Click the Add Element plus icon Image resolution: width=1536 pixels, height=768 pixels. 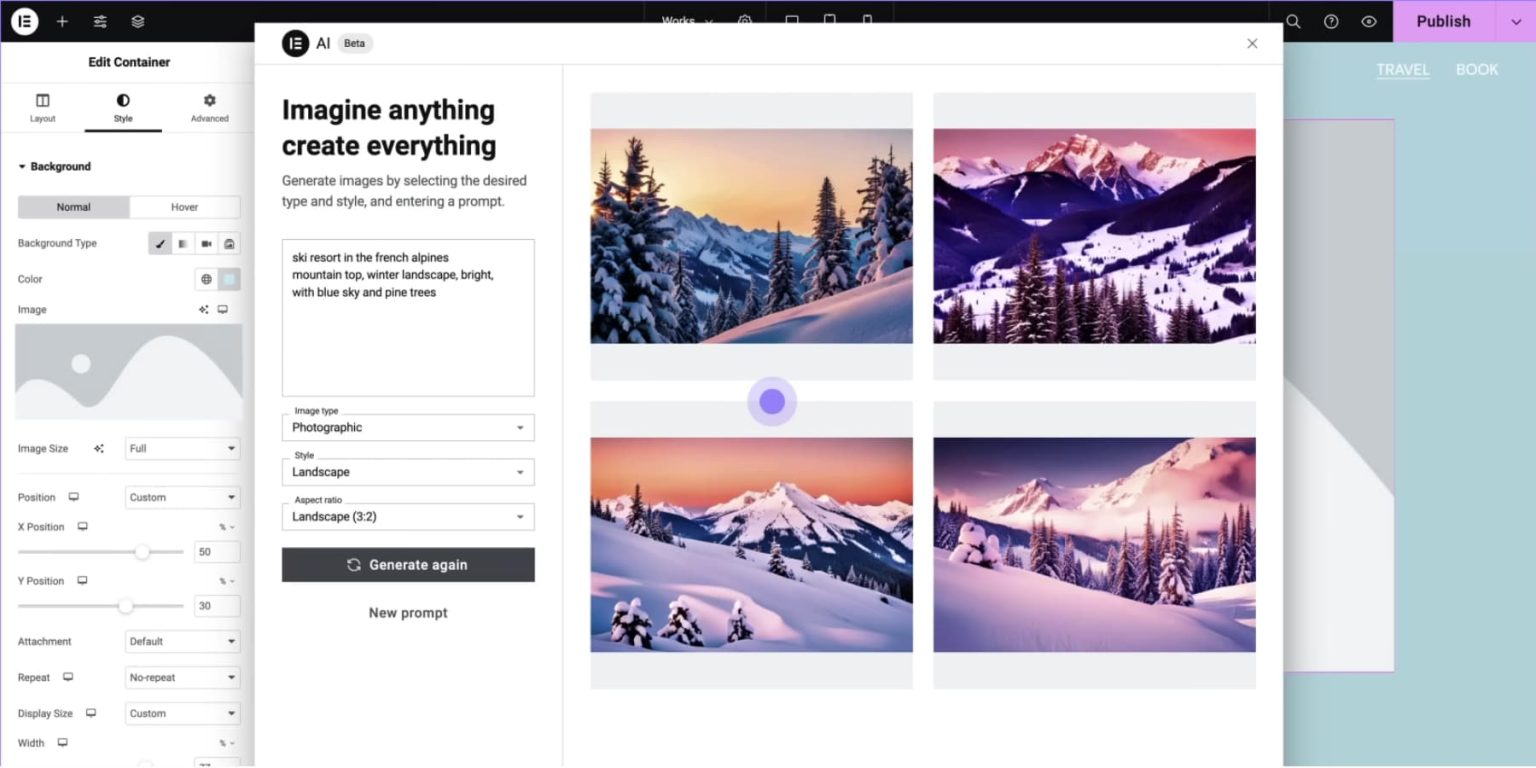tap(62, 21)
